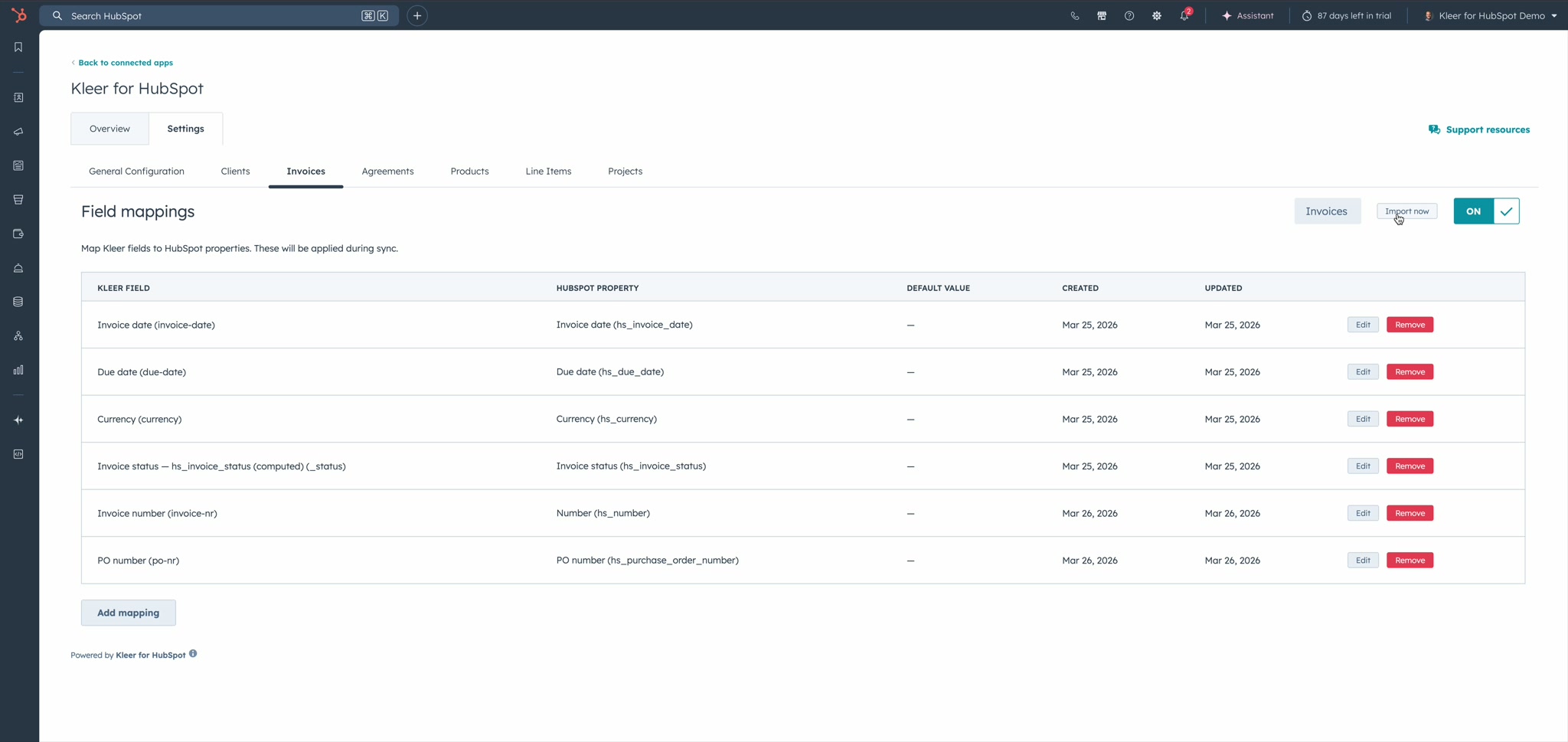Click the HubSpot sprocket logo
This screenshot has width=1568, height=742.
(x=19, y=15)
